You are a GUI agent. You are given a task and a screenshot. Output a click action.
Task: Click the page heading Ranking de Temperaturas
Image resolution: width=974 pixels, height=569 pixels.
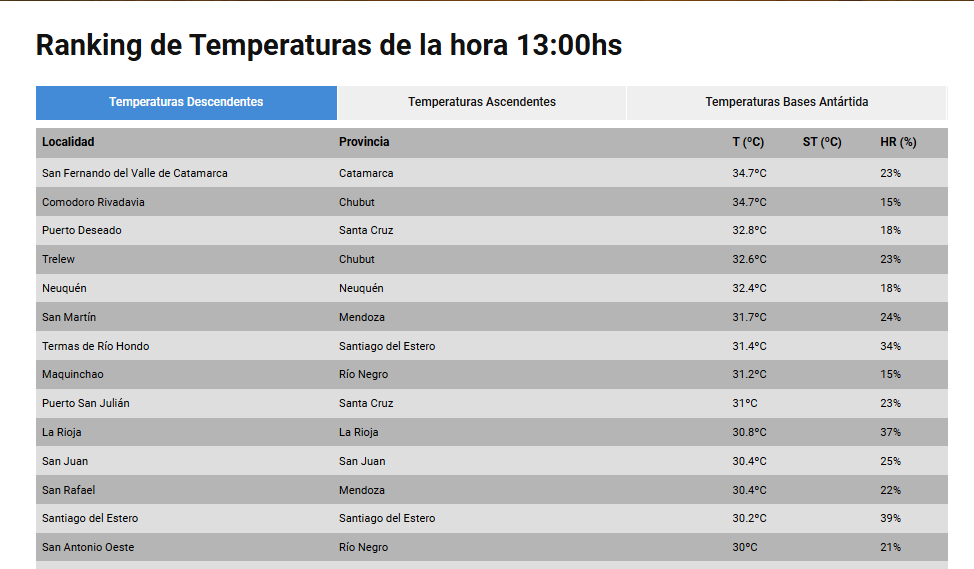tap(329, 45)
